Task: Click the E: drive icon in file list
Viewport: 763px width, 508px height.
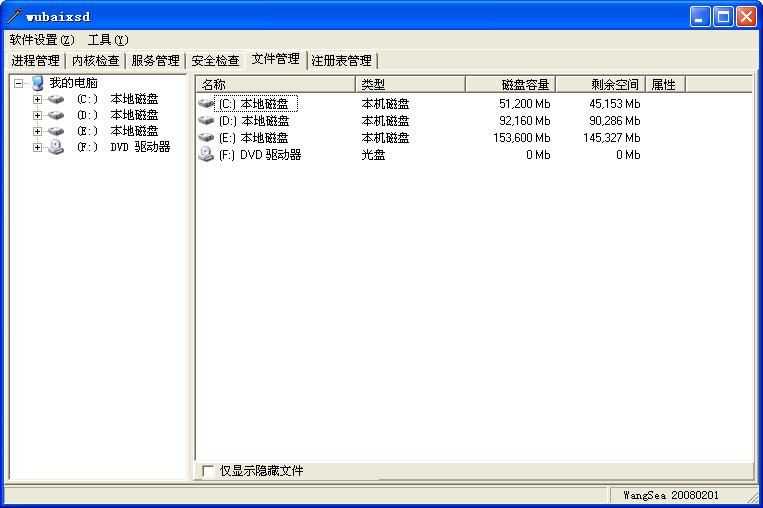Action: pyautogui.click(x=206, y=137)
